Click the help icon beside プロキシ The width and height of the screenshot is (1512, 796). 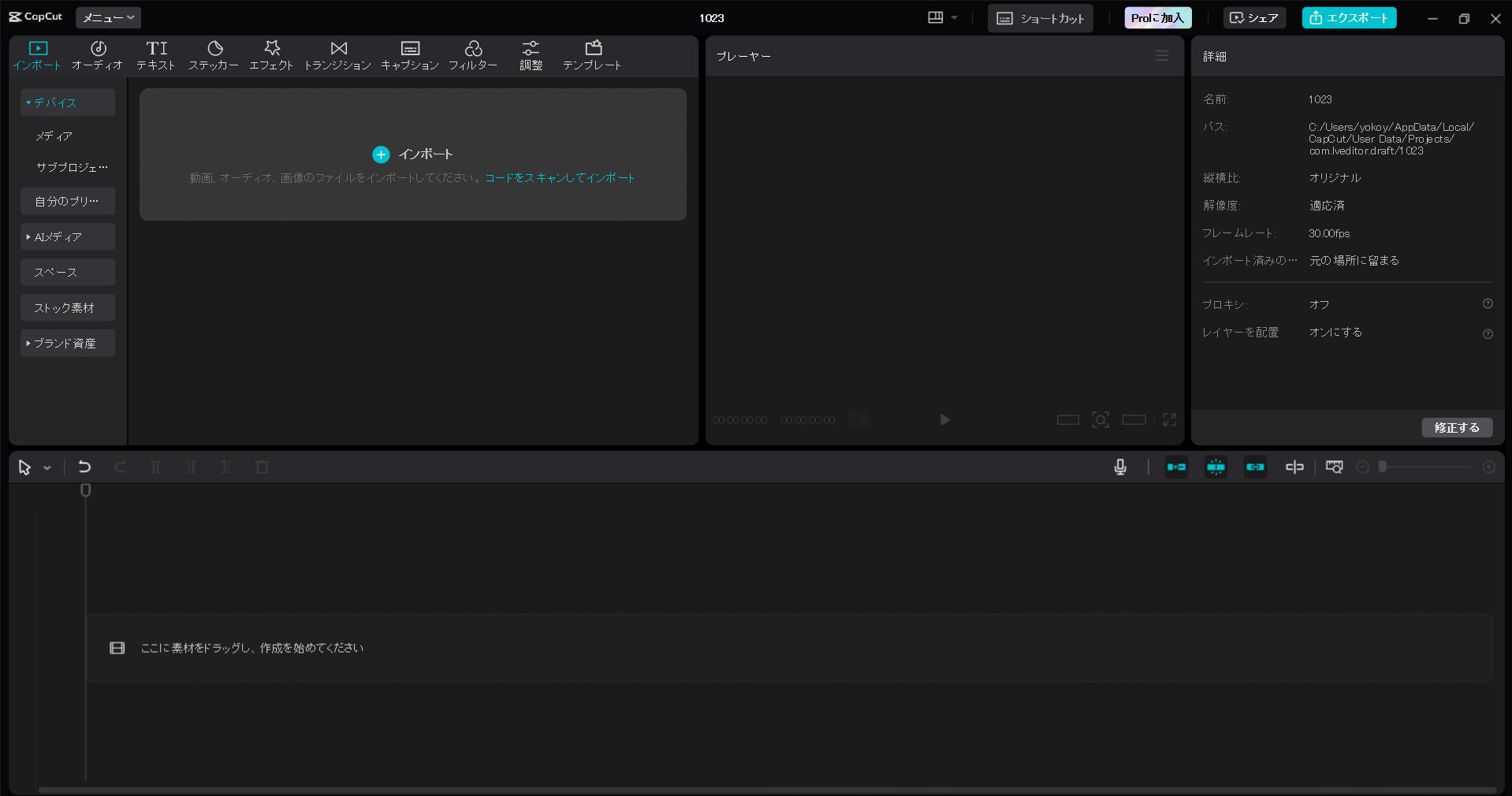[x=1488, y=303]
